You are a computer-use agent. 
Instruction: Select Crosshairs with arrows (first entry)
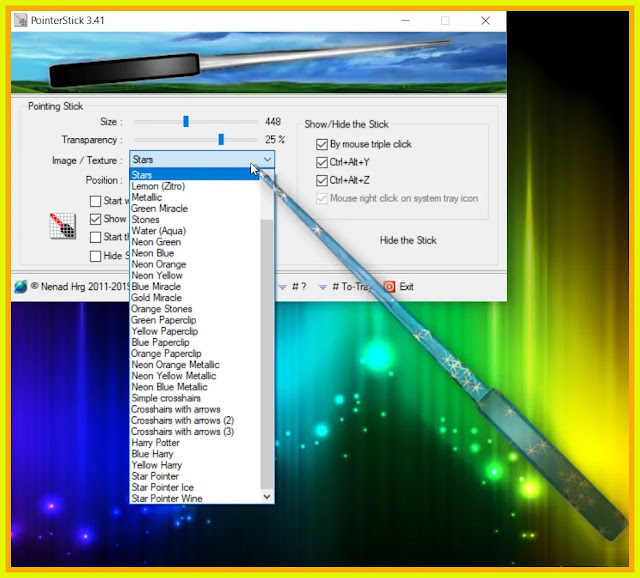point(195,409)
